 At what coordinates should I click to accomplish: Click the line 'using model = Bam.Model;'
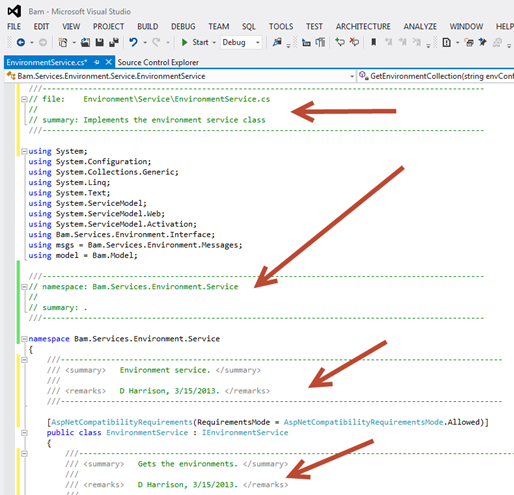point(83,256)
